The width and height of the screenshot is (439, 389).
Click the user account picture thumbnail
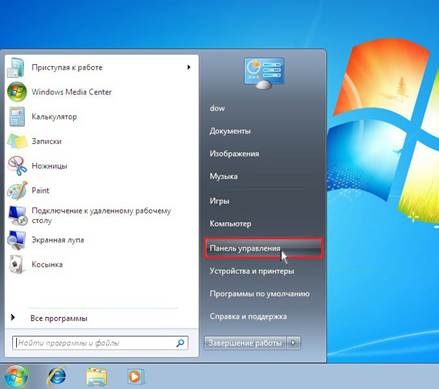[x=264, y=73]
